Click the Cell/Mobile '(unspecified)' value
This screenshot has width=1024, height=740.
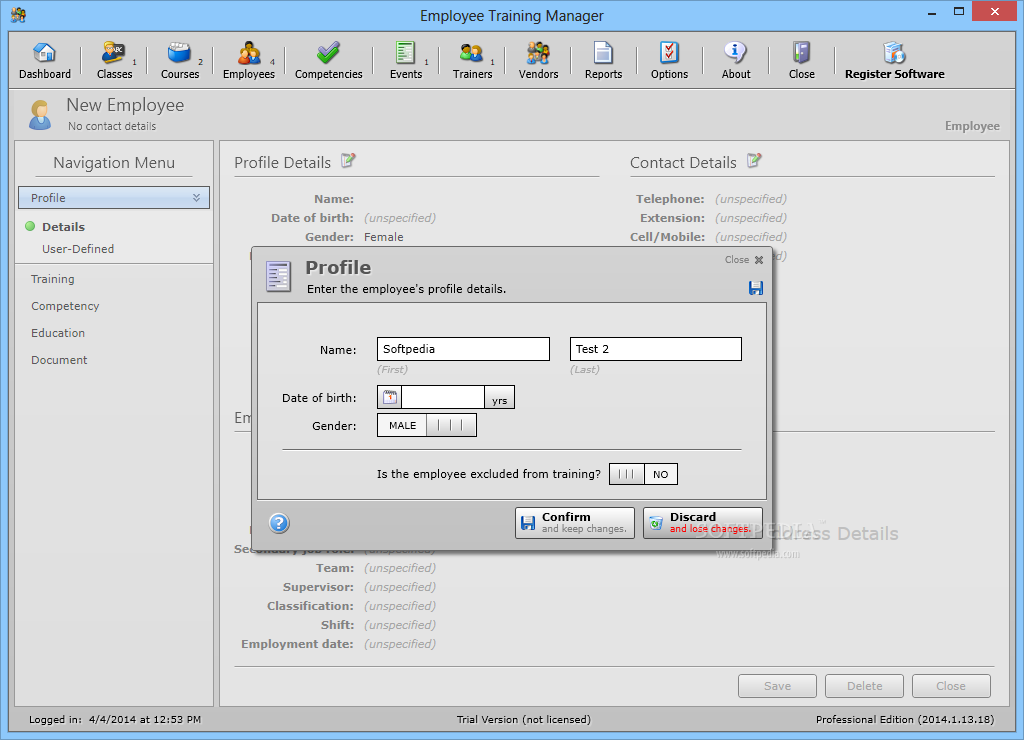[x=750, y=236]
